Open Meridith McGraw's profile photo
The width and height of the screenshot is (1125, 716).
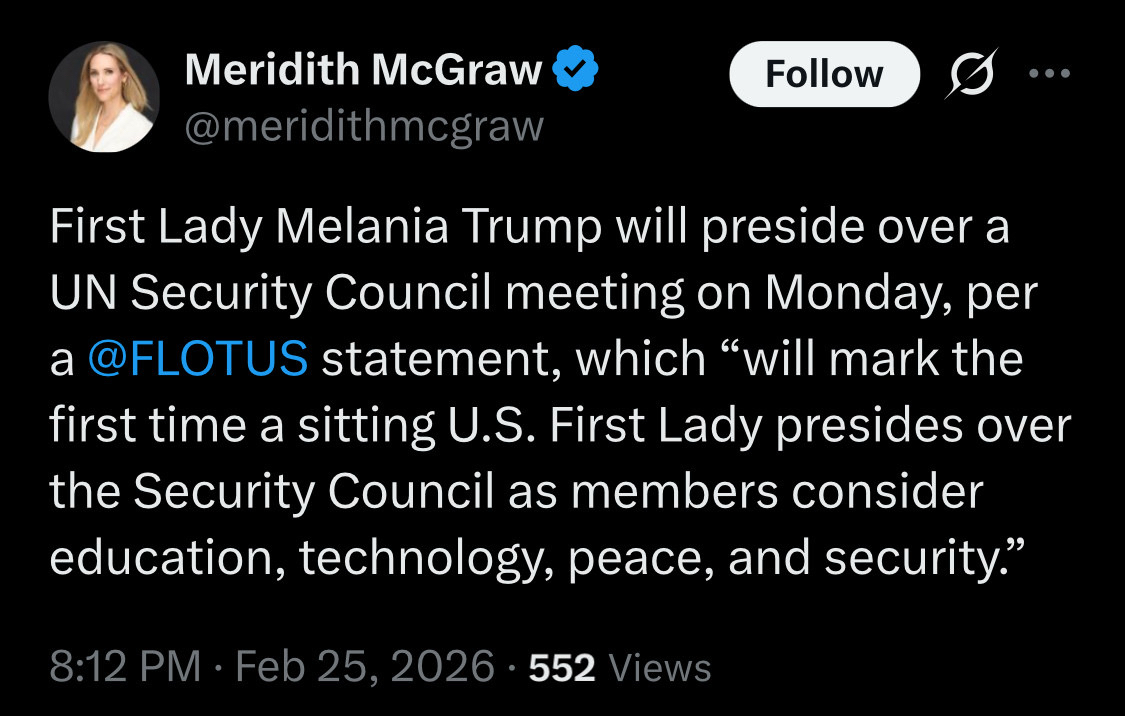[x=104, y=97]
